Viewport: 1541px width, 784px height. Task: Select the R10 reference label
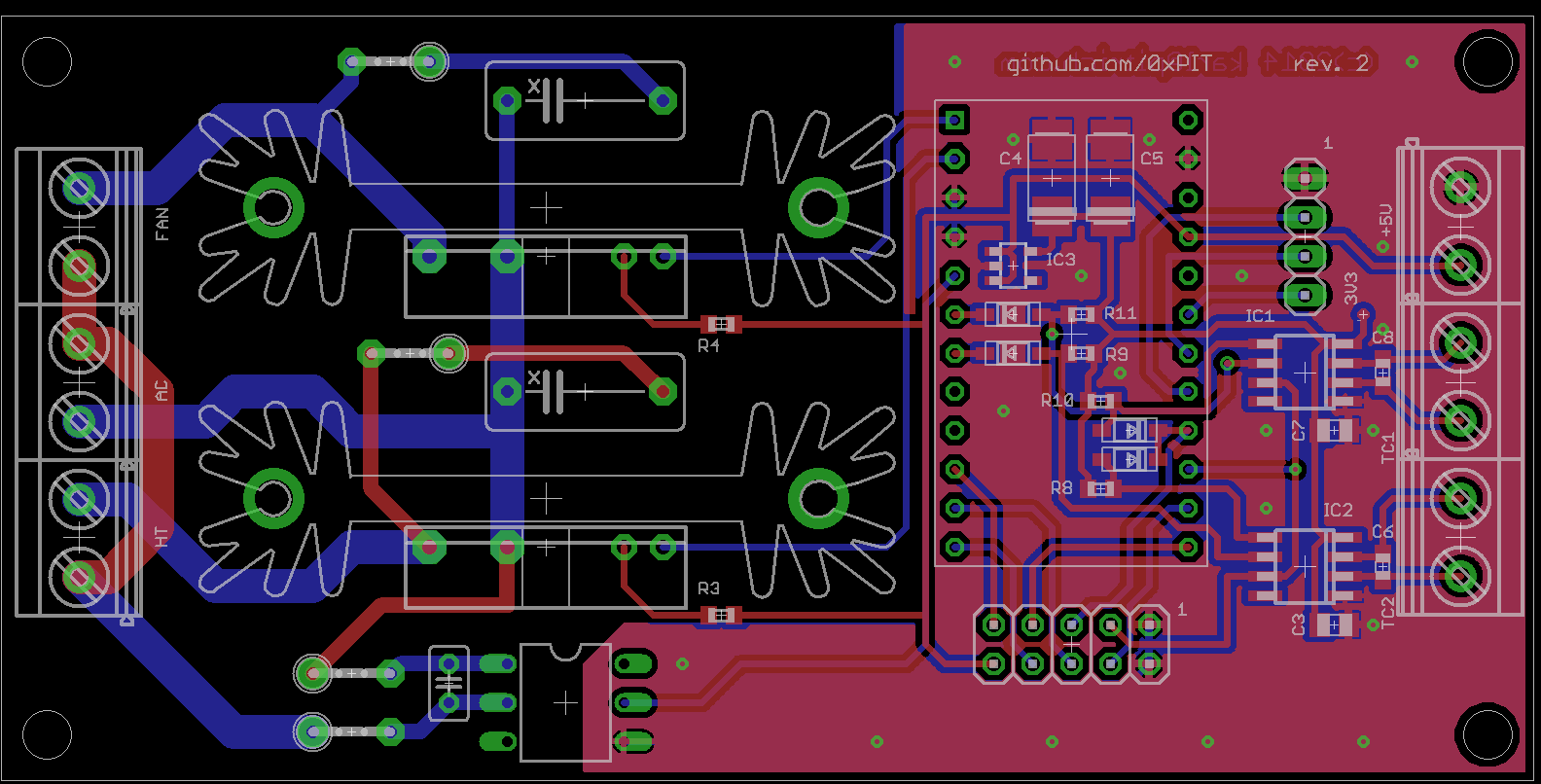pos(1057,400)
